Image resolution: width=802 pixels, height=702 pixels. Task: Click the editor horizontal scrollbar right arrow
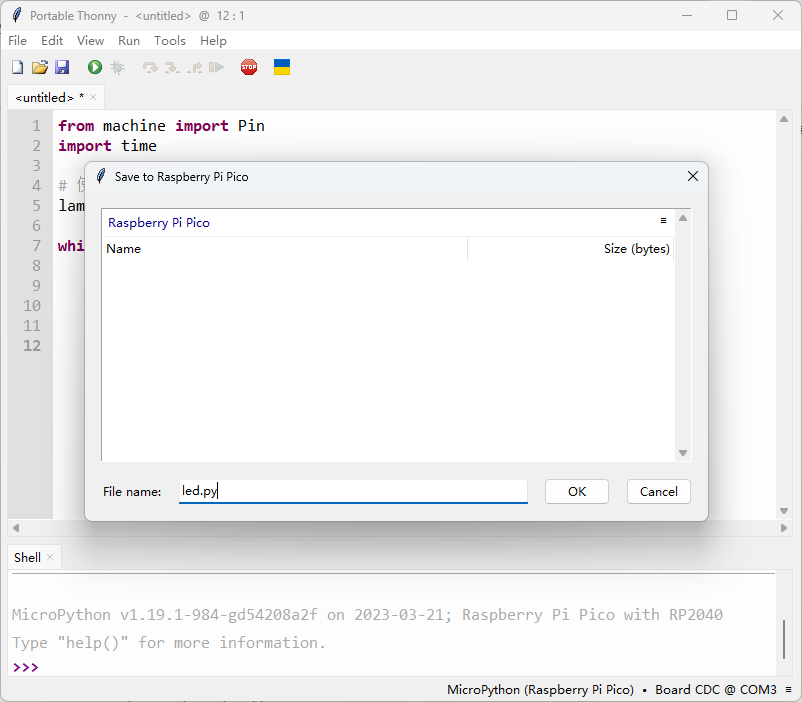784,528
